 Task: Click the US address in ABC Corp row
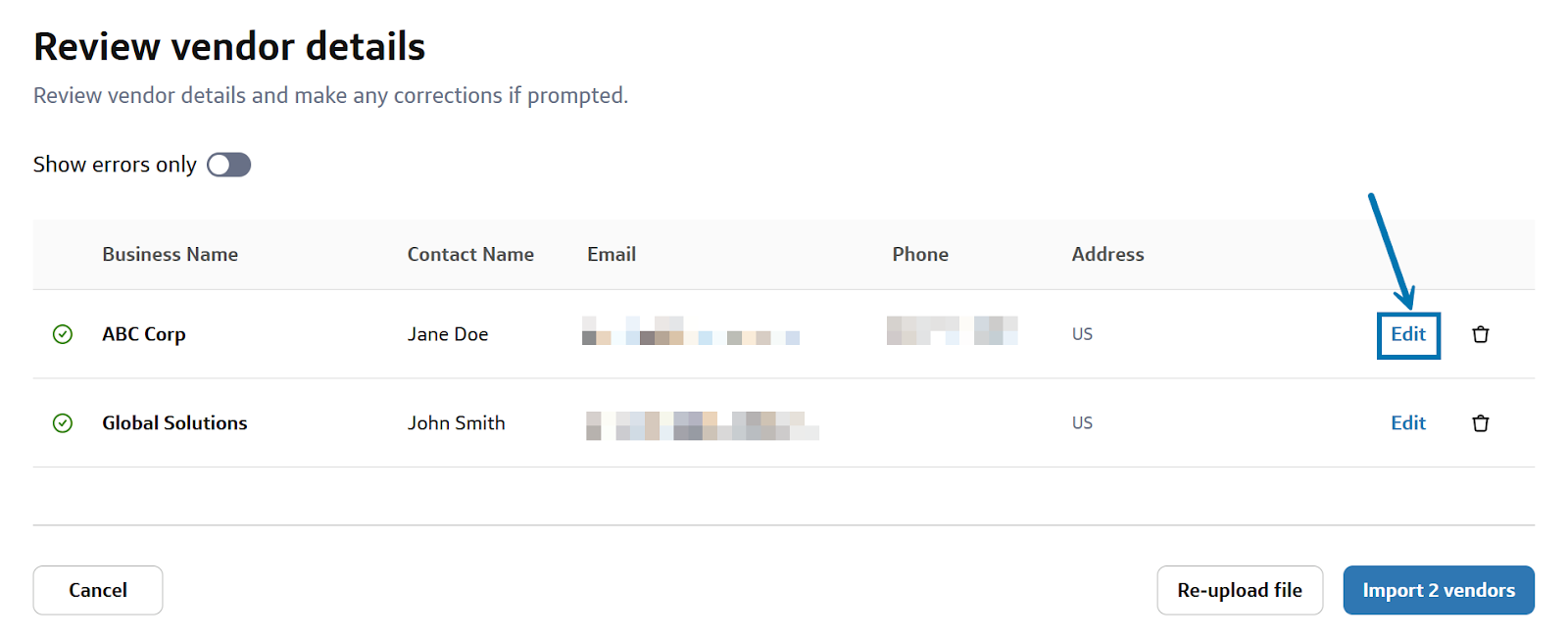1082,334
